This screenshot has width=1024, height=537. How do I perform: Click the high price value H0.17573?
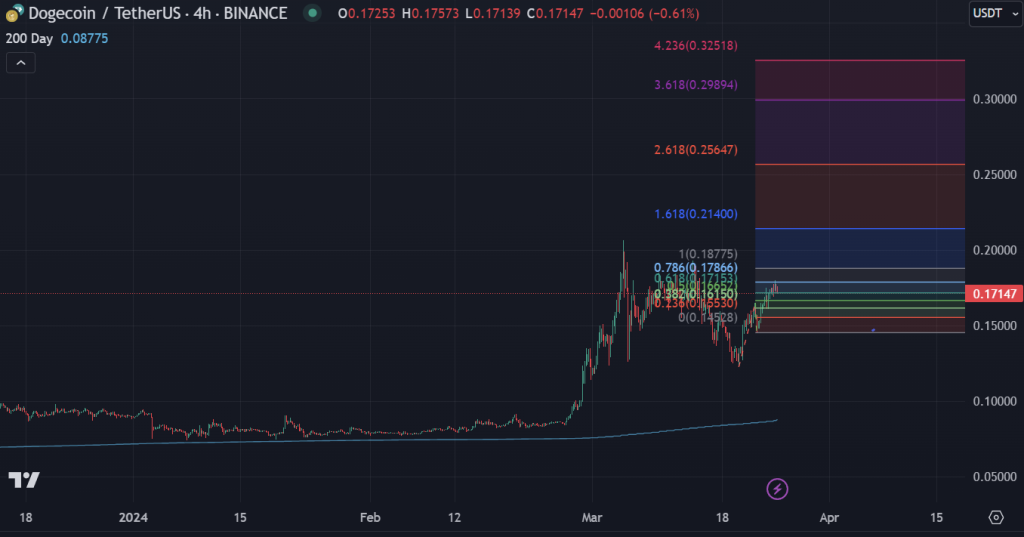430,13
